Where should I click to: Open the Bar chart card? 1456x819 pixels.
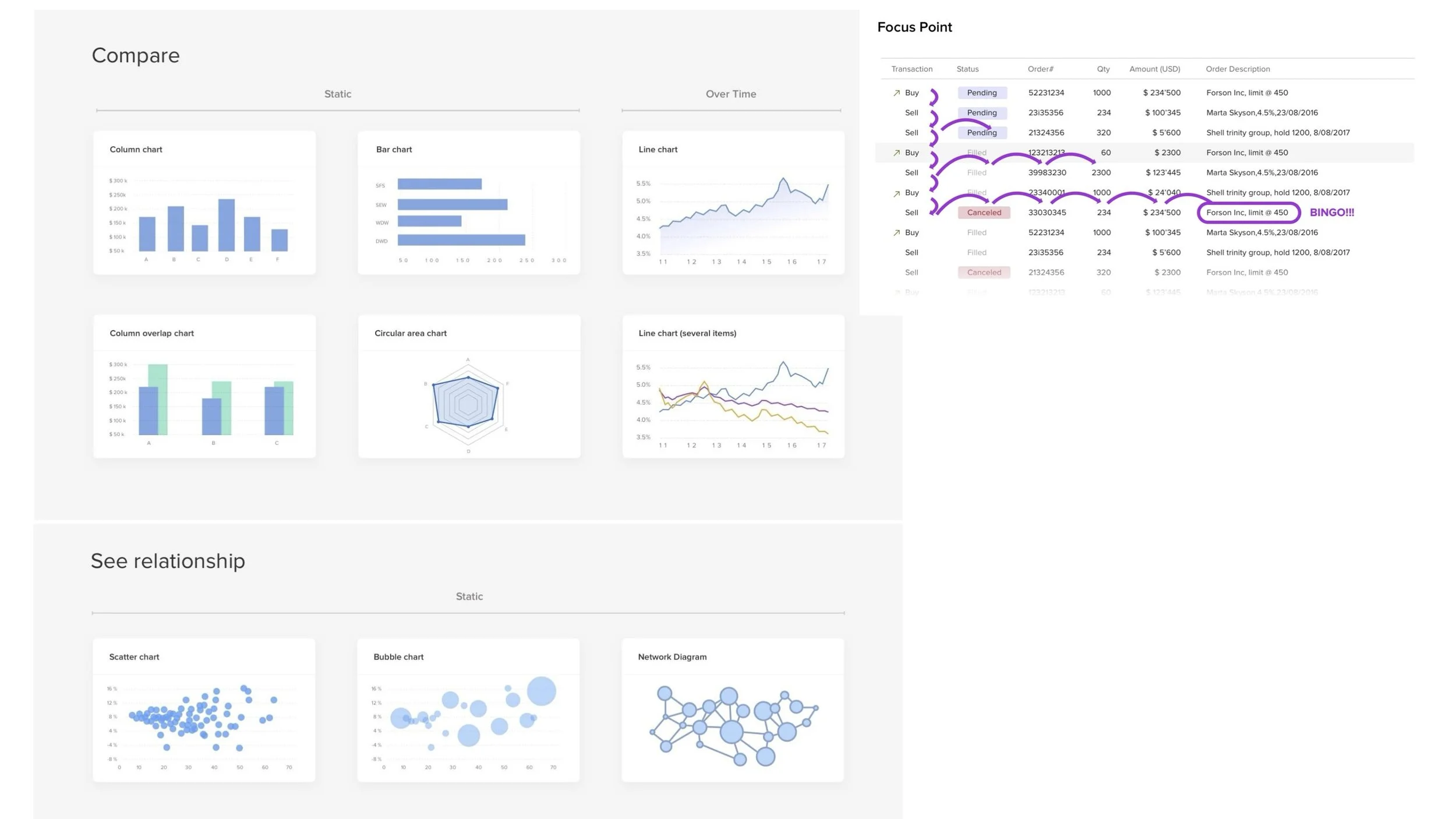coord(469,203)
